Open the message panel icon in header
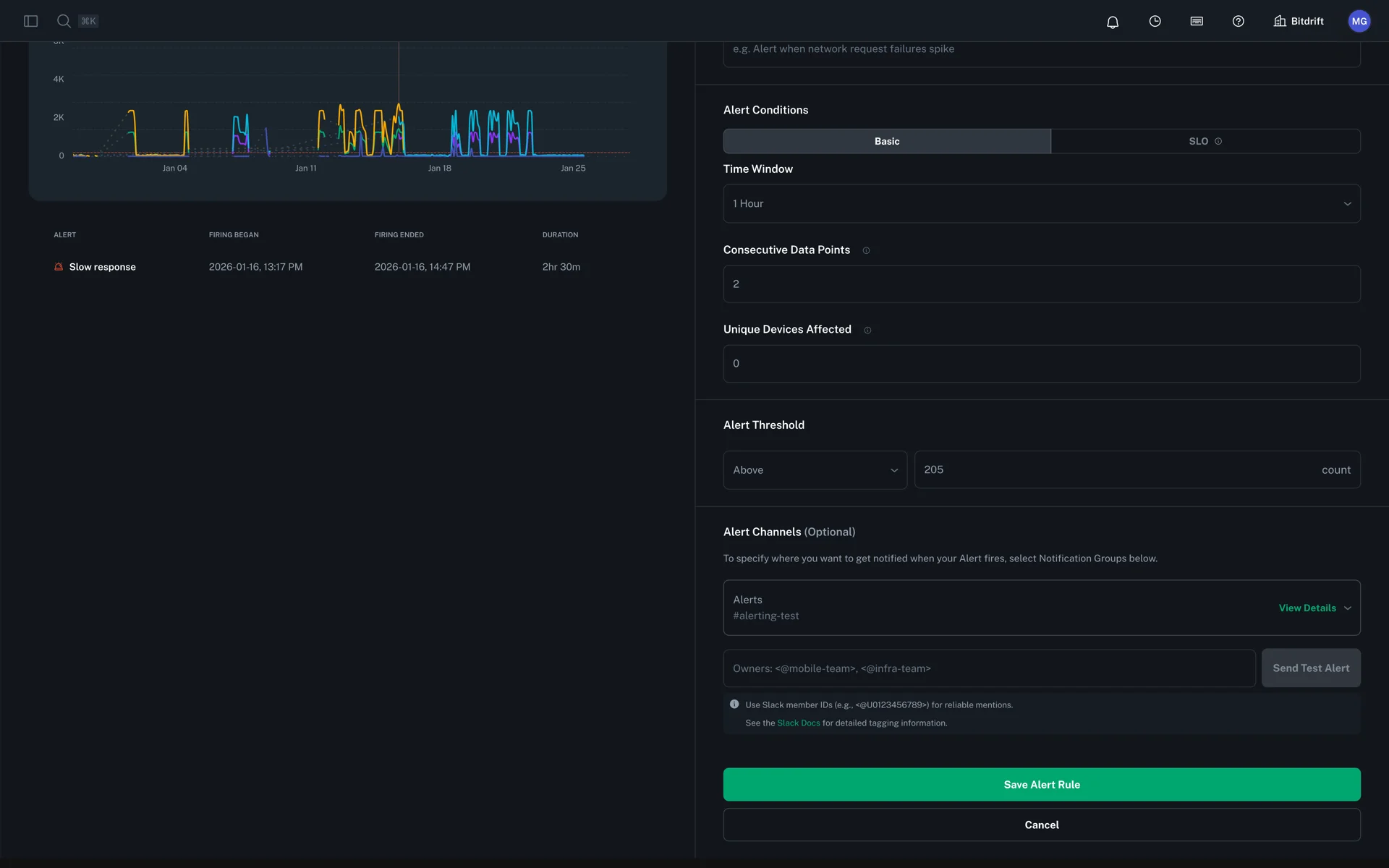The width and height of the screenshot is (1389, 868). 1197,21
